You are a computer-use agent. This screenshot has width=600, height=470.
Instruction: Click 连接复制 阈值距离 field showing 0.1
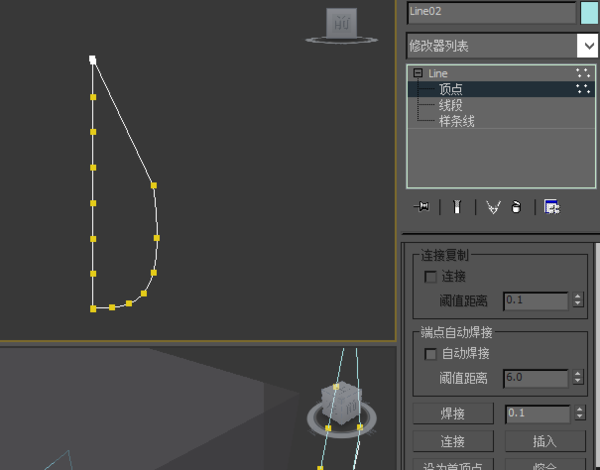[x=535, y=300]
